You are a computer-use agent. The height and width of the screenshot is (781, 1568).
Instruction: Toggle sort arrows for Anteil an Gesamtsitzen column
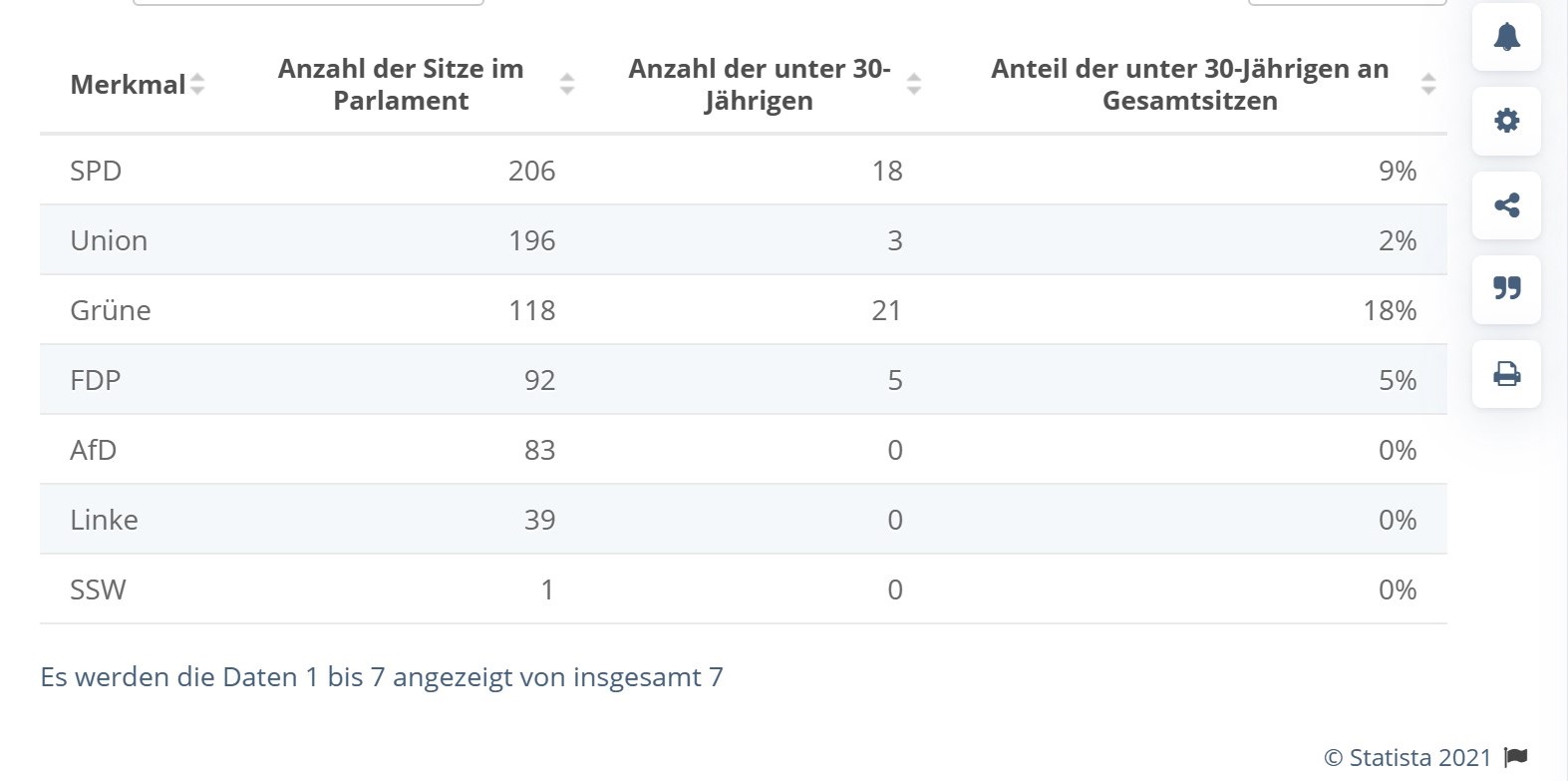1427,85
